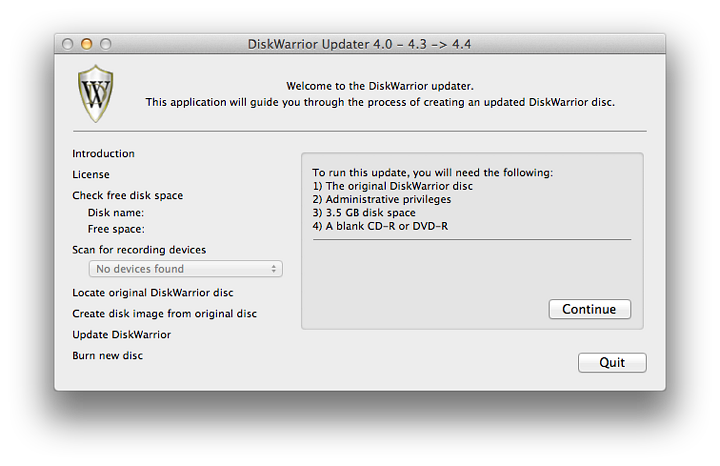Select the Introduction step label
The image size is (720, 466).
103,153
